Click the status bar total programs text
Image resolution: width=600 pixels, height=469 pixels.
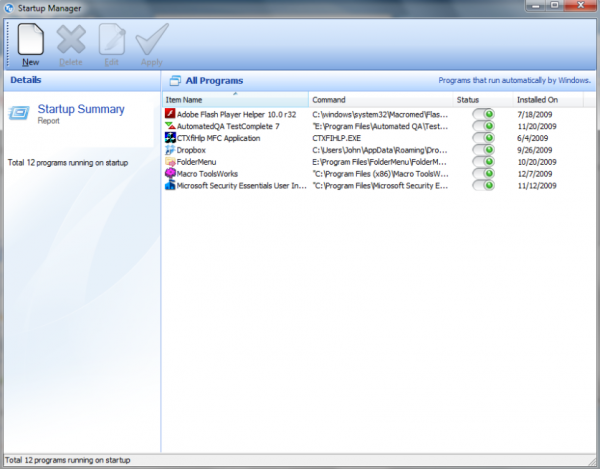67,460
